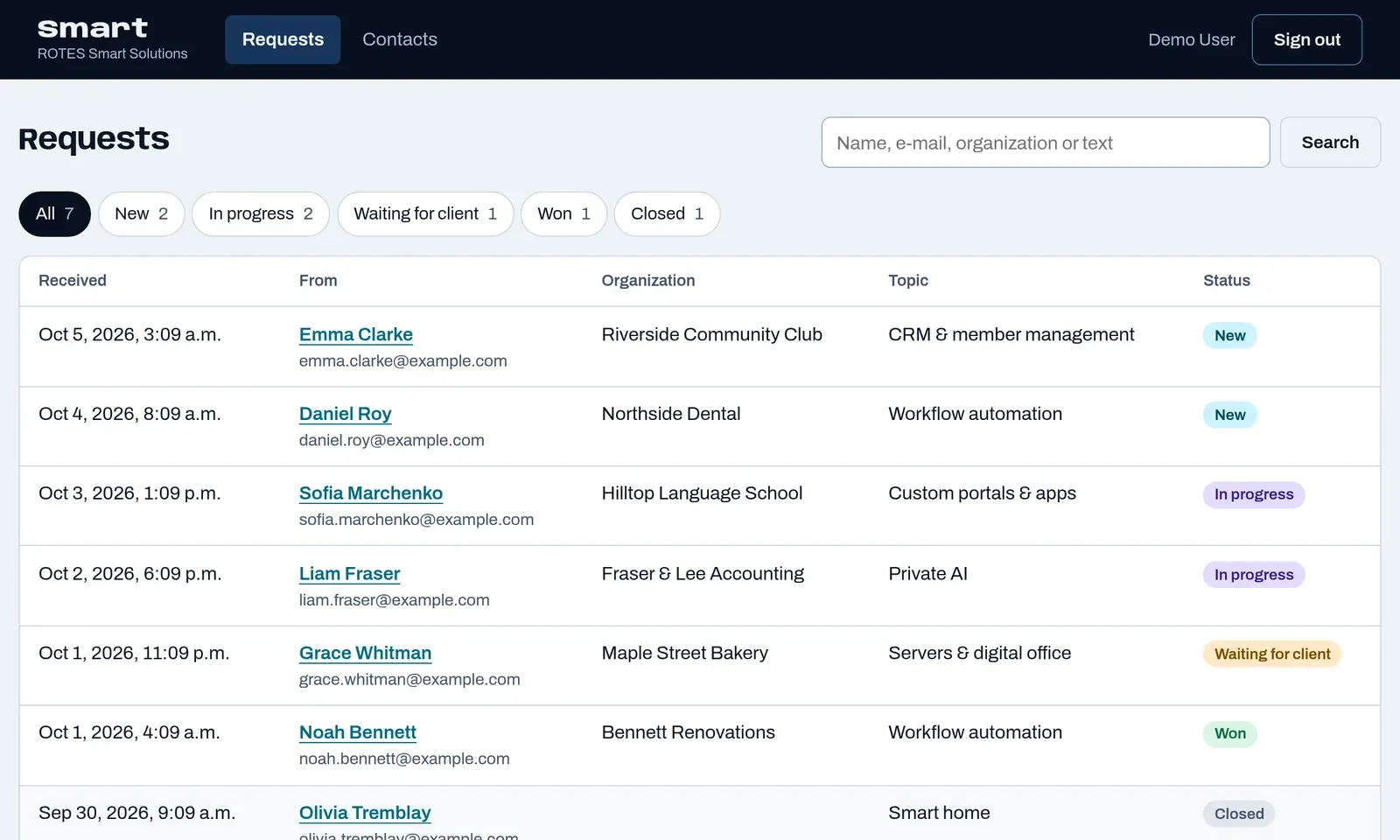Viewport: 1400px width, 840px height.
Task: Click the Maple Street Bakery cell
Action: pyautogui.click(x=684, y=654)
